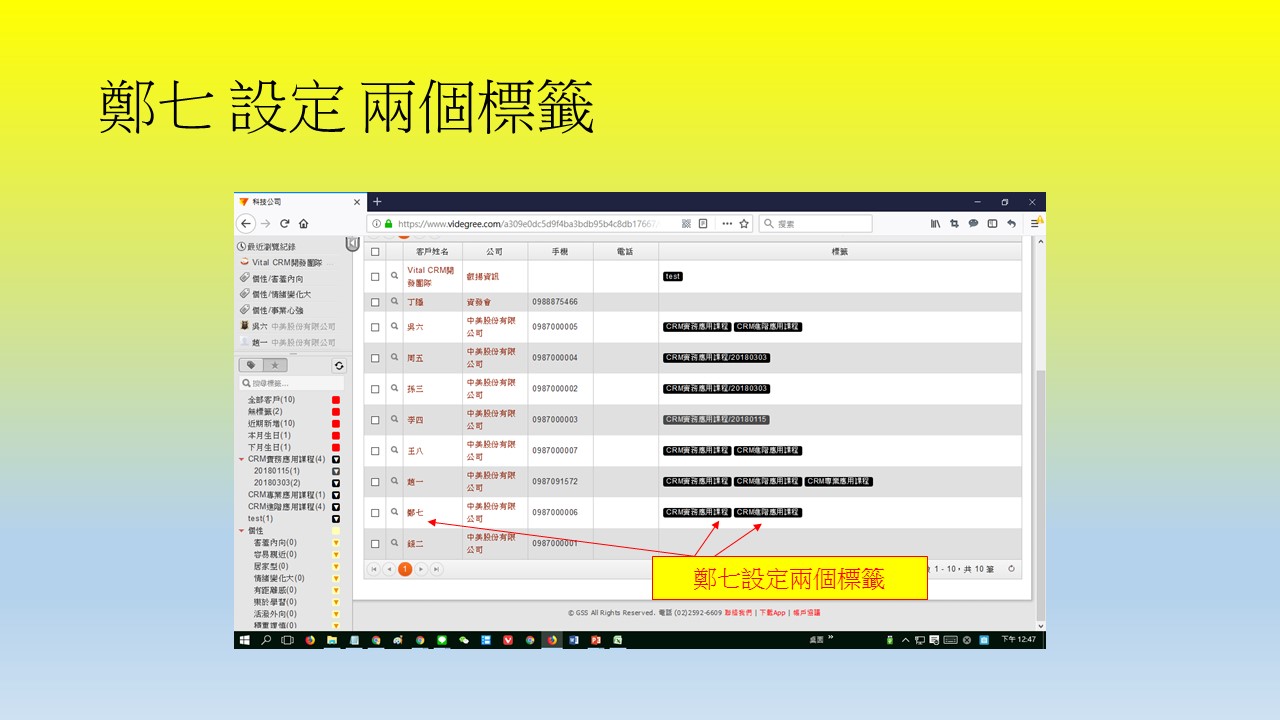
Task: Open the Firefox library icon
Action: [936, 224]
